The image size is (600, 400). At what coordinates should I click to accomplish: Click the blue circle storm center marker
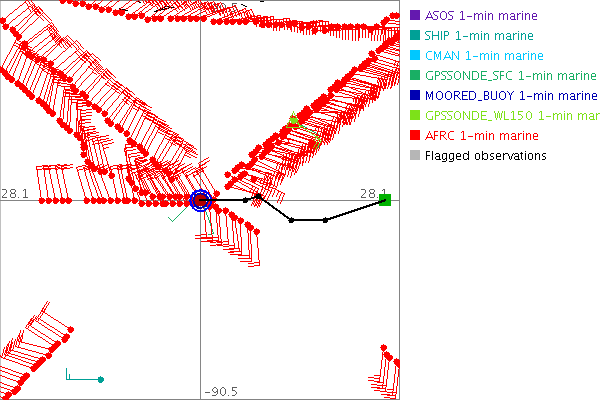(201, 201)
